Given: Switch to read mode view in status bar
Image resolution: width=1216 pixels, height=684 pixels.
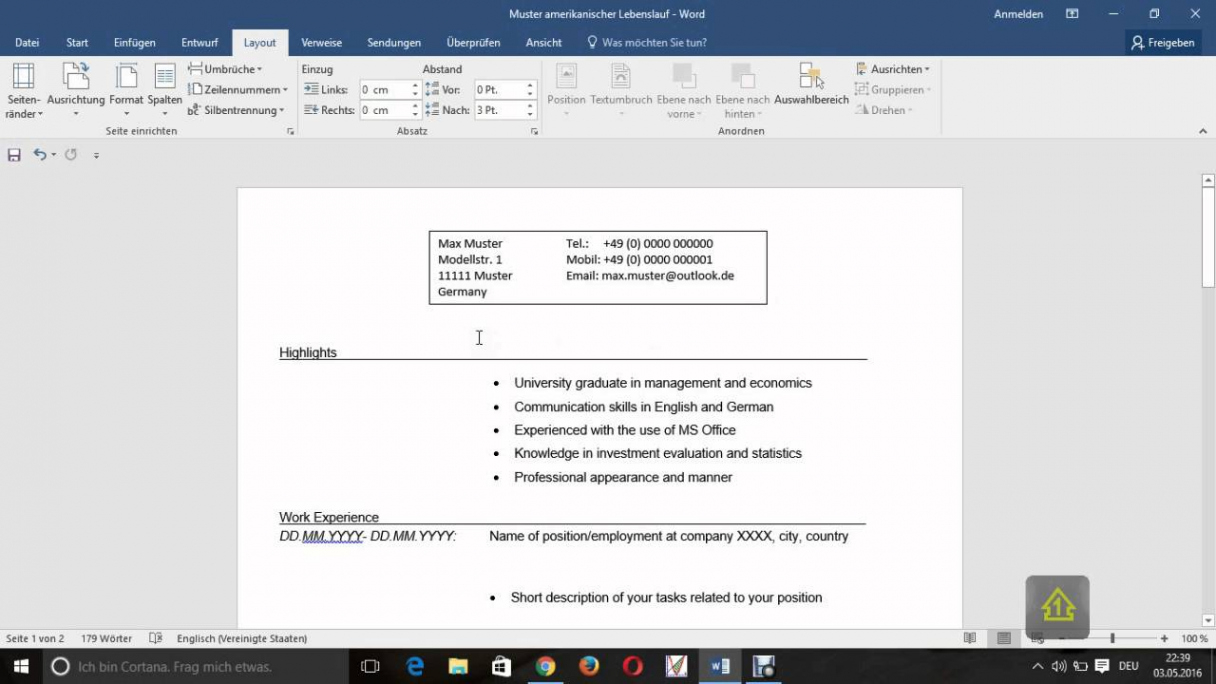Looking at the screenshot, I should pyautogui.click(x=969, y=638).
